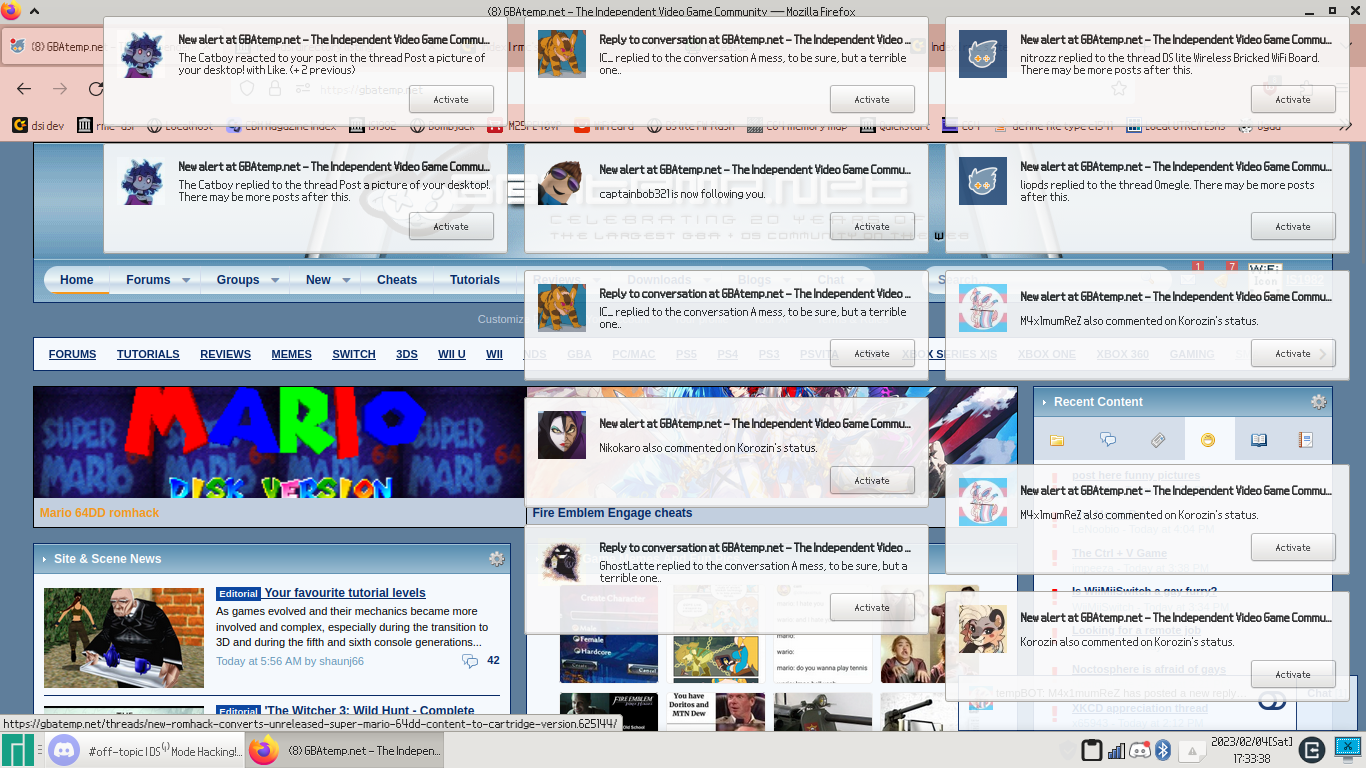1366x768 pixels.
Task: Select the smiley icon in Recent Content
Action: tap(1208, 440)
